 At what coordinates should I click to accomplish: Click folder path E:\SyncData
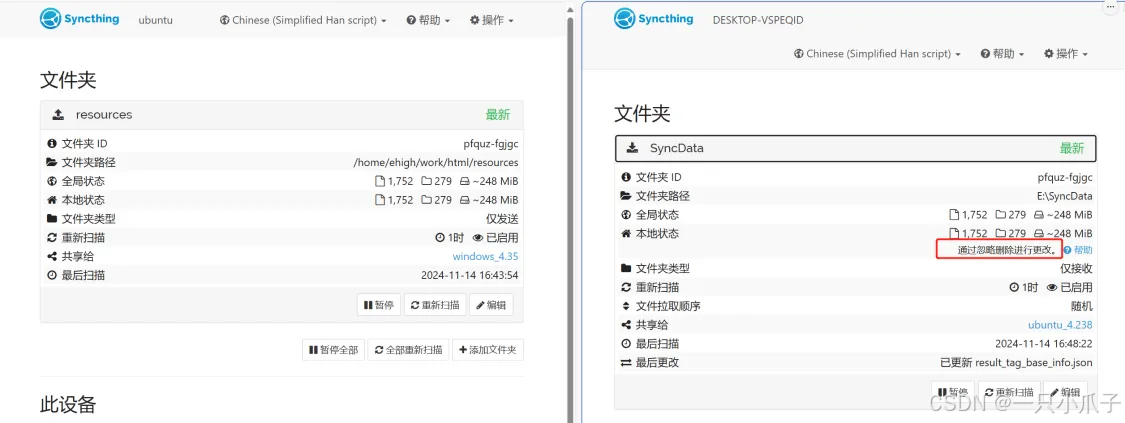[x=1065, y=196]
